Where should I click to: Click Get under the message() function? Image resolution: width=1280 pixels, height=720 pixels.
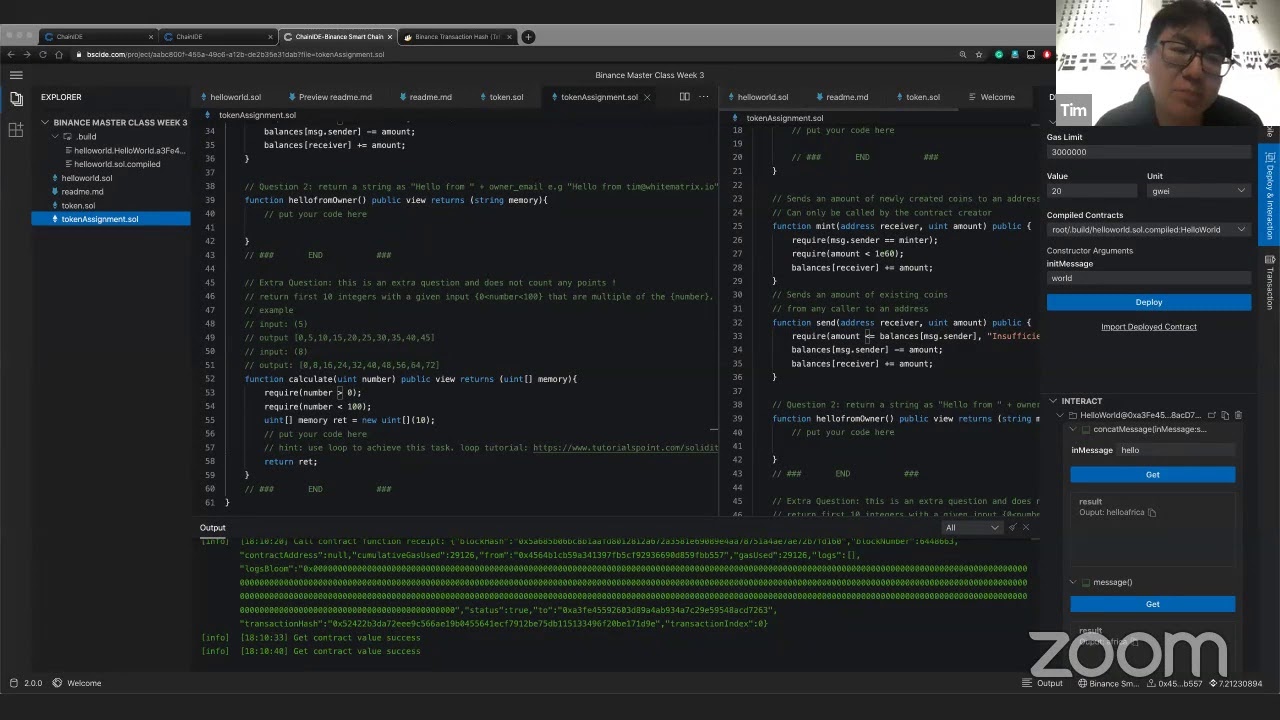tap(1152, 604)
